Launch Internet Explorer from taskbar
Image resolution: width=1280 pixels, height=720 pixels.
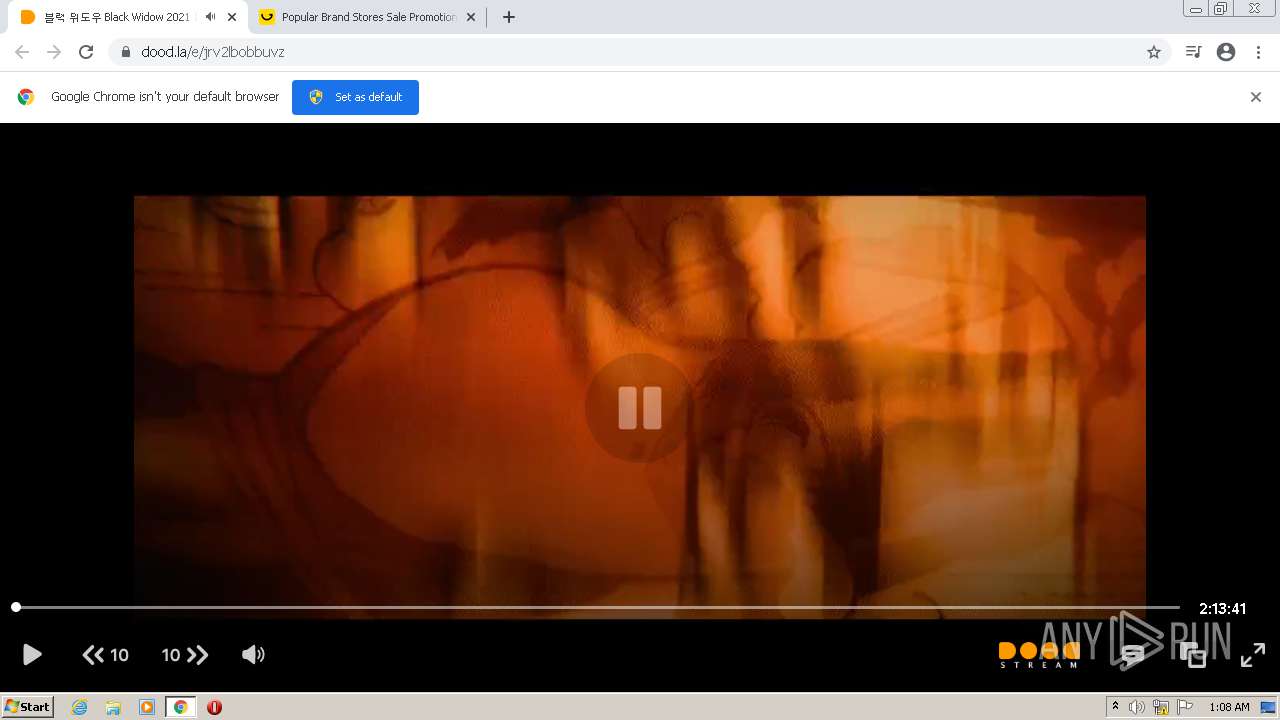tap(80, 707)
